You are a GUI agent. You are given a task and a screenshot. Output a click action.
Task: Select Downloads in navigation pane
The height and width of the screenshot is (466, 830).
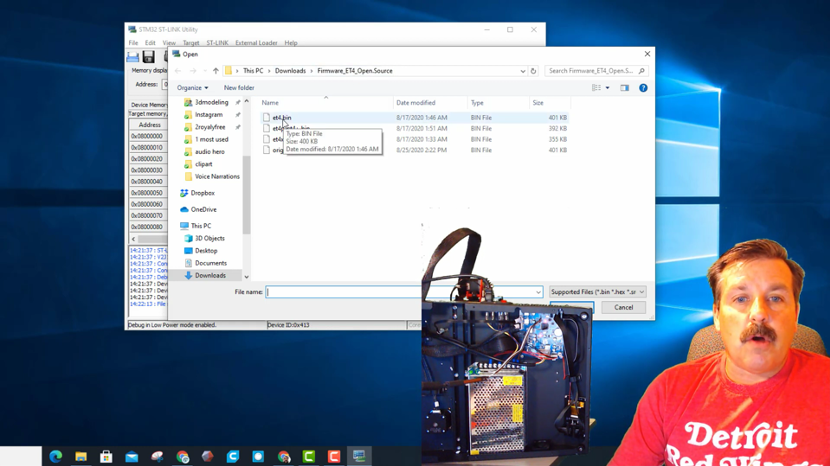click(x=210, y=275)
